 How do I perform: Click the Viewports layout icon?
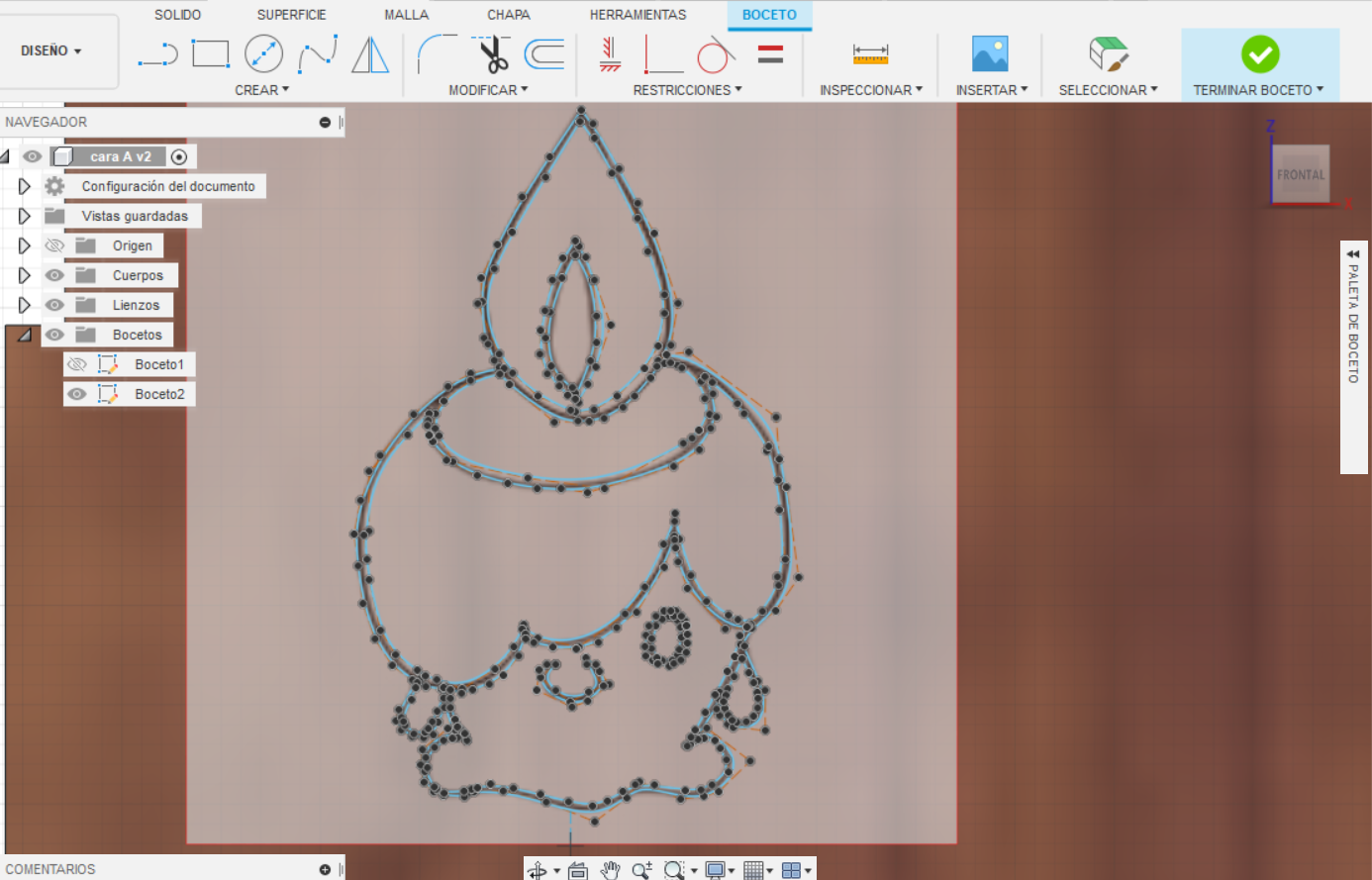(x=791, y=870)
